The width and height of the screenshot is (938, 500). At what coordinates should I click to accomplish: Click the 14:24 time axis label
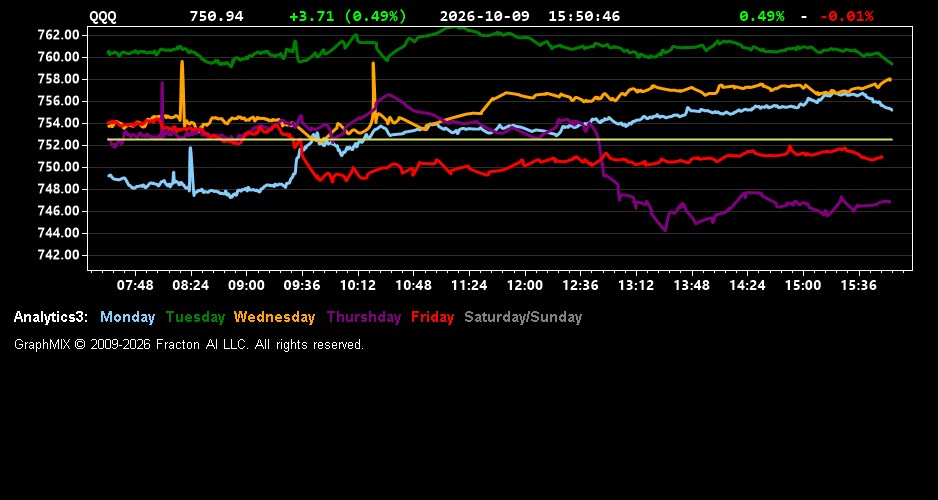747,285
